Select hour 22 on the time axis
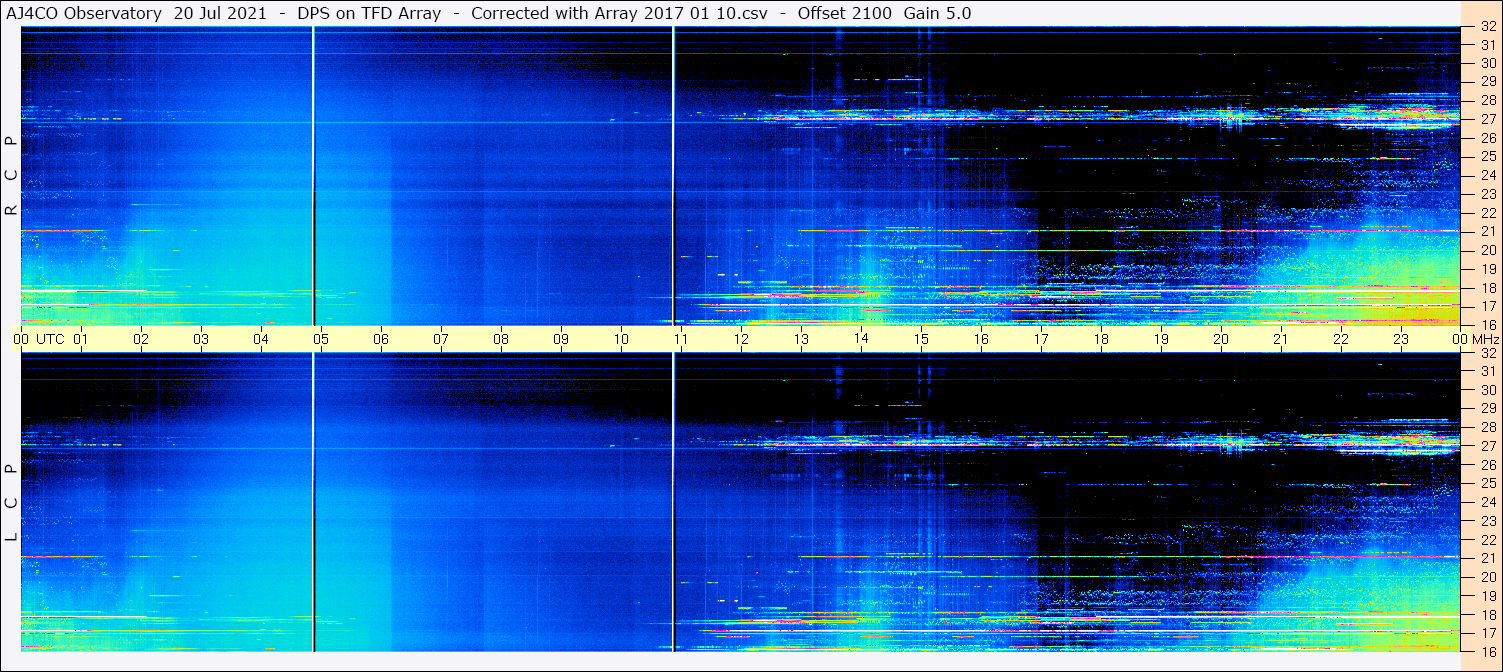 (1341, 339)
